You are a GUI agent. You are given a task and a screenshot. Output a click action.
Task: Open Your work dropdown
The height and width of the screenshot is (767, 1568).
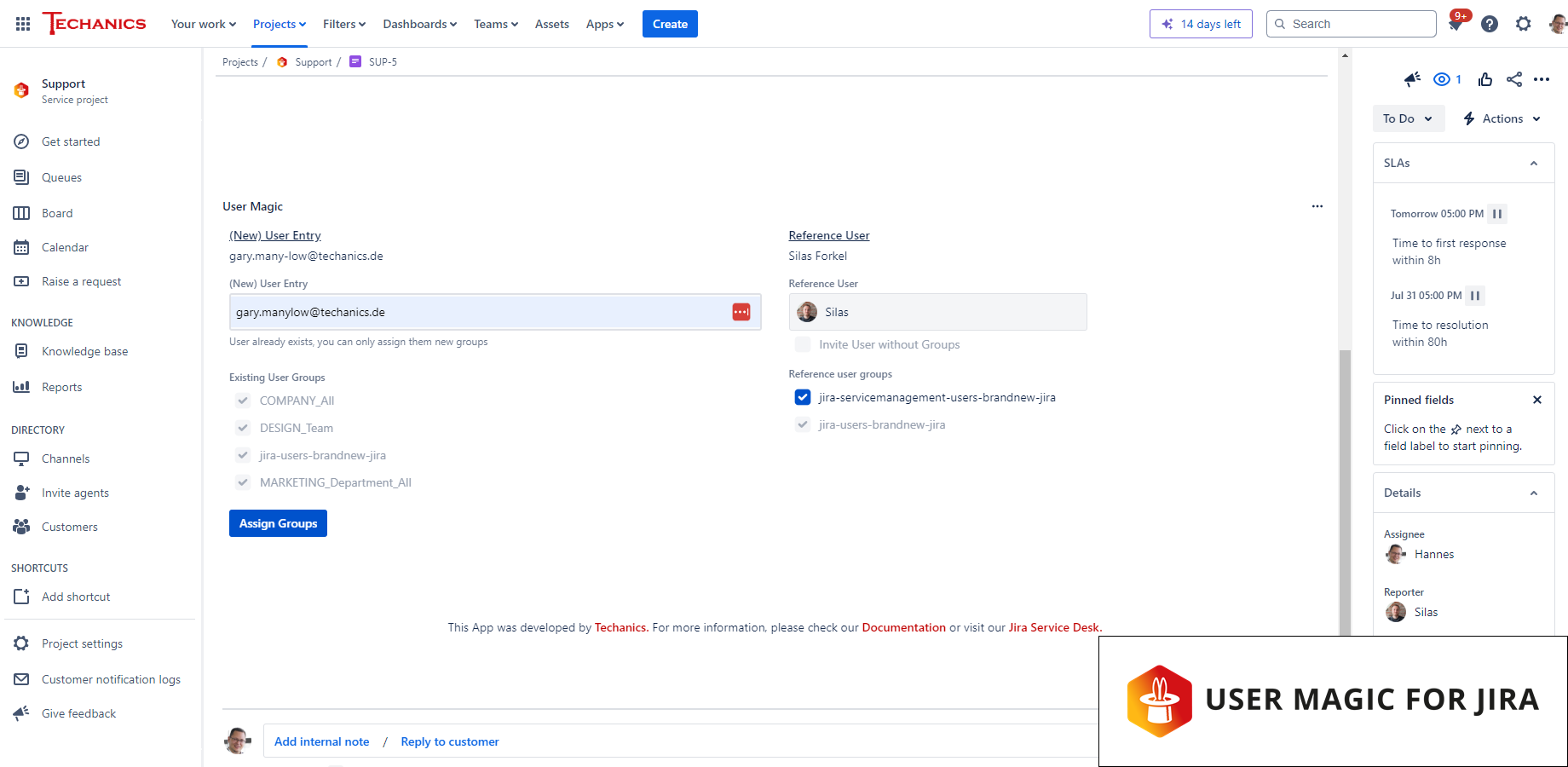tap(204, 24)
